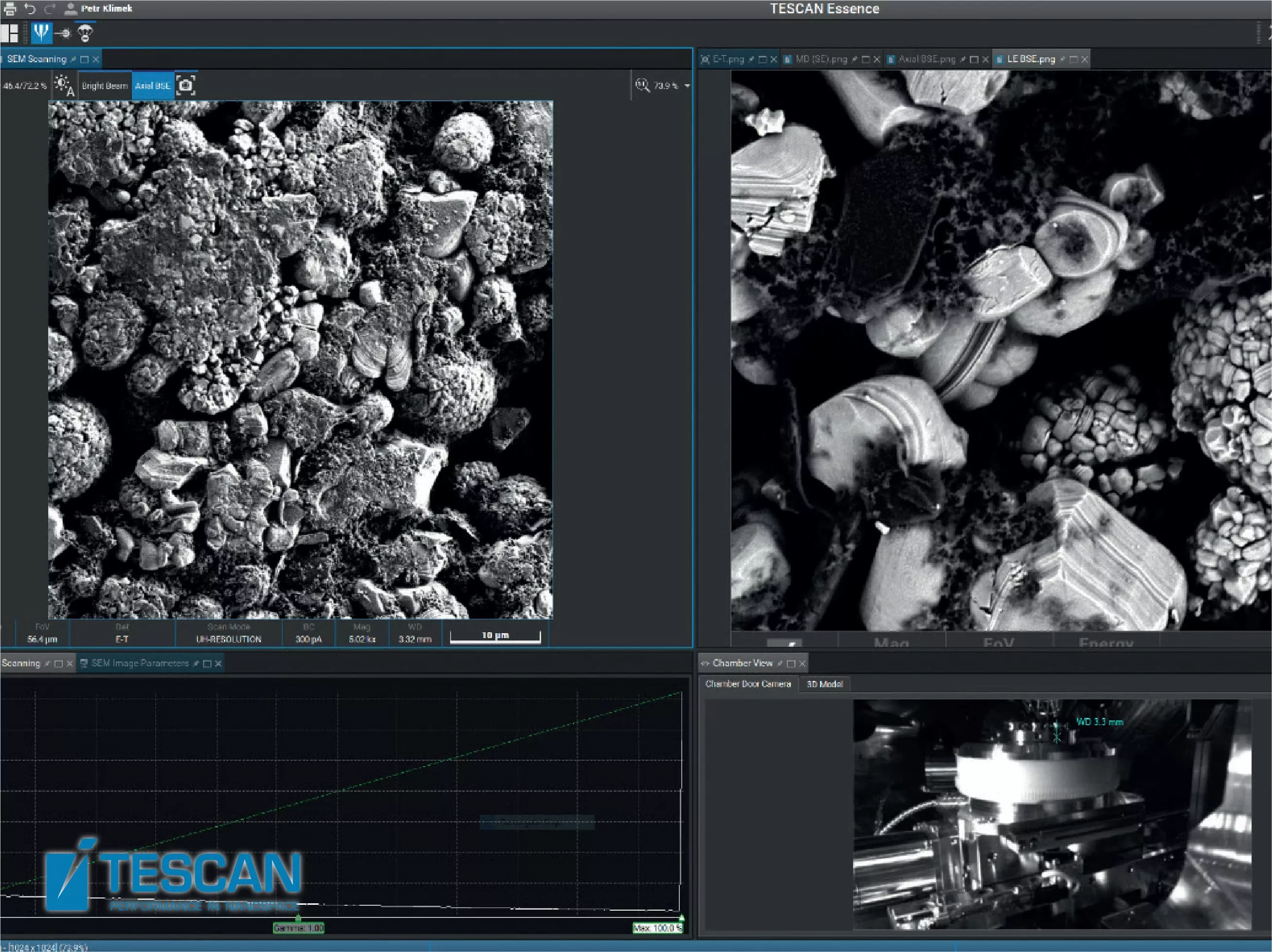
Task: Click the layout/workspace icon at top left
Action: click(10, 34)
